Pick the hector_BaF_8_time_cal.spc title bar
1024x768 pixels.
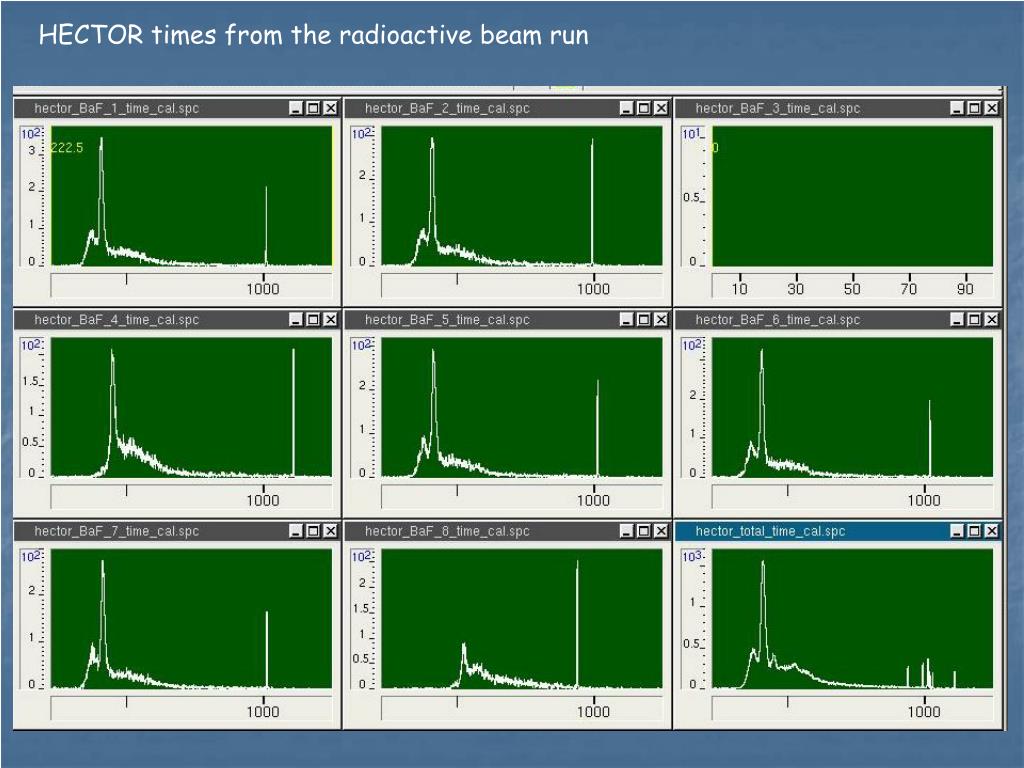(507, 531)
